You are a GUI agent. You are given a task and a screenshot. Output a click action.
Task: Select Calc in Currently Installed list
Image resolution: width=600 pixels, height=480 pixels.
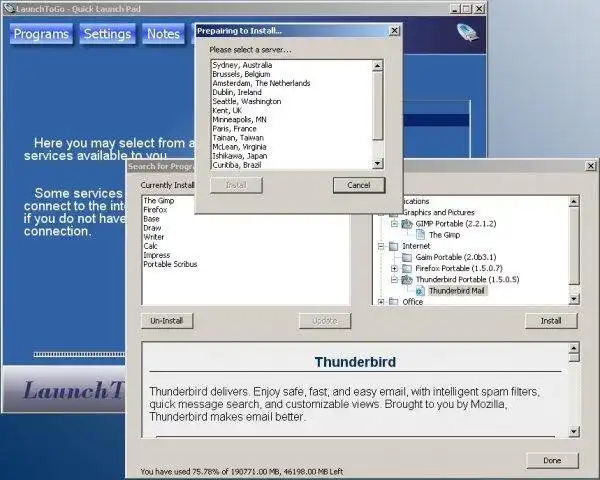coord(150,246)
